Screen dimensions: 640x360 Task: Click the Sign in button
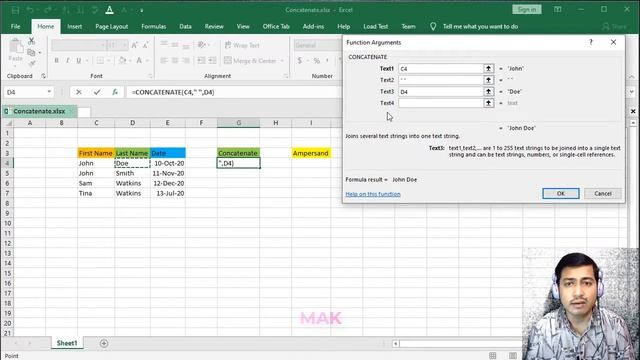527,9
